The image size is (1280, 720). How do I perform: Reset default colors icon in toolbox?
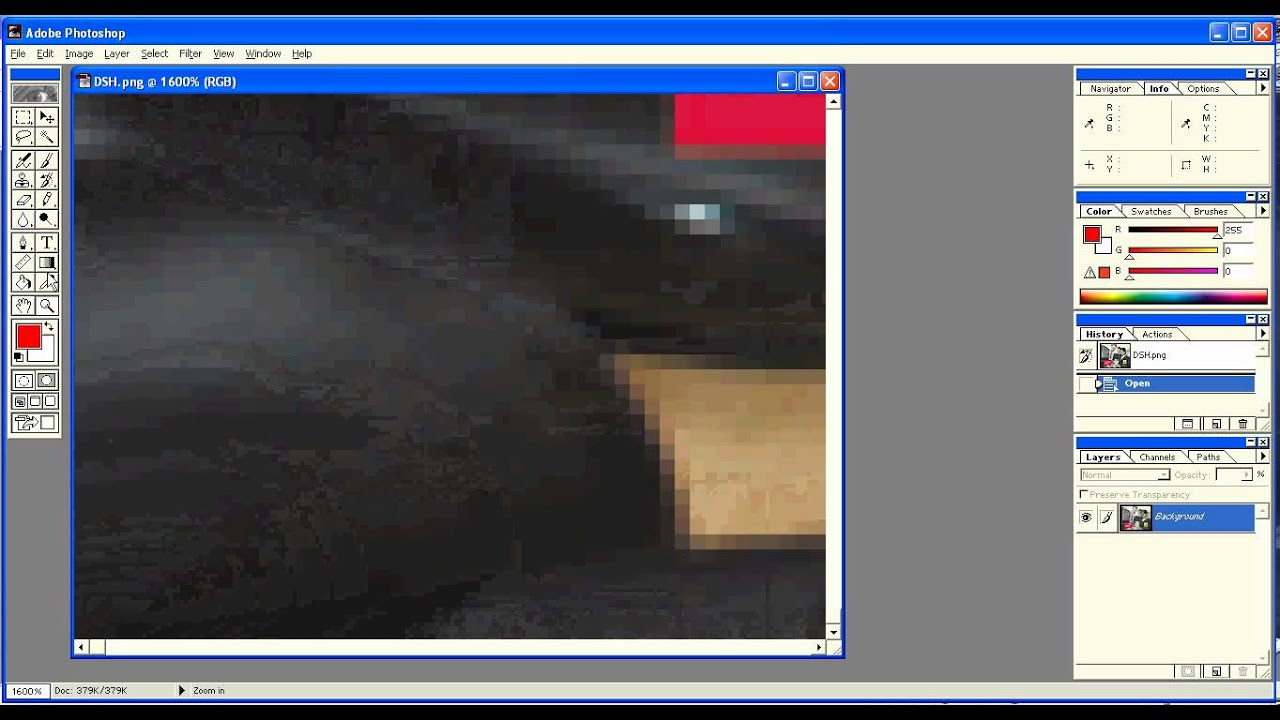19,357
